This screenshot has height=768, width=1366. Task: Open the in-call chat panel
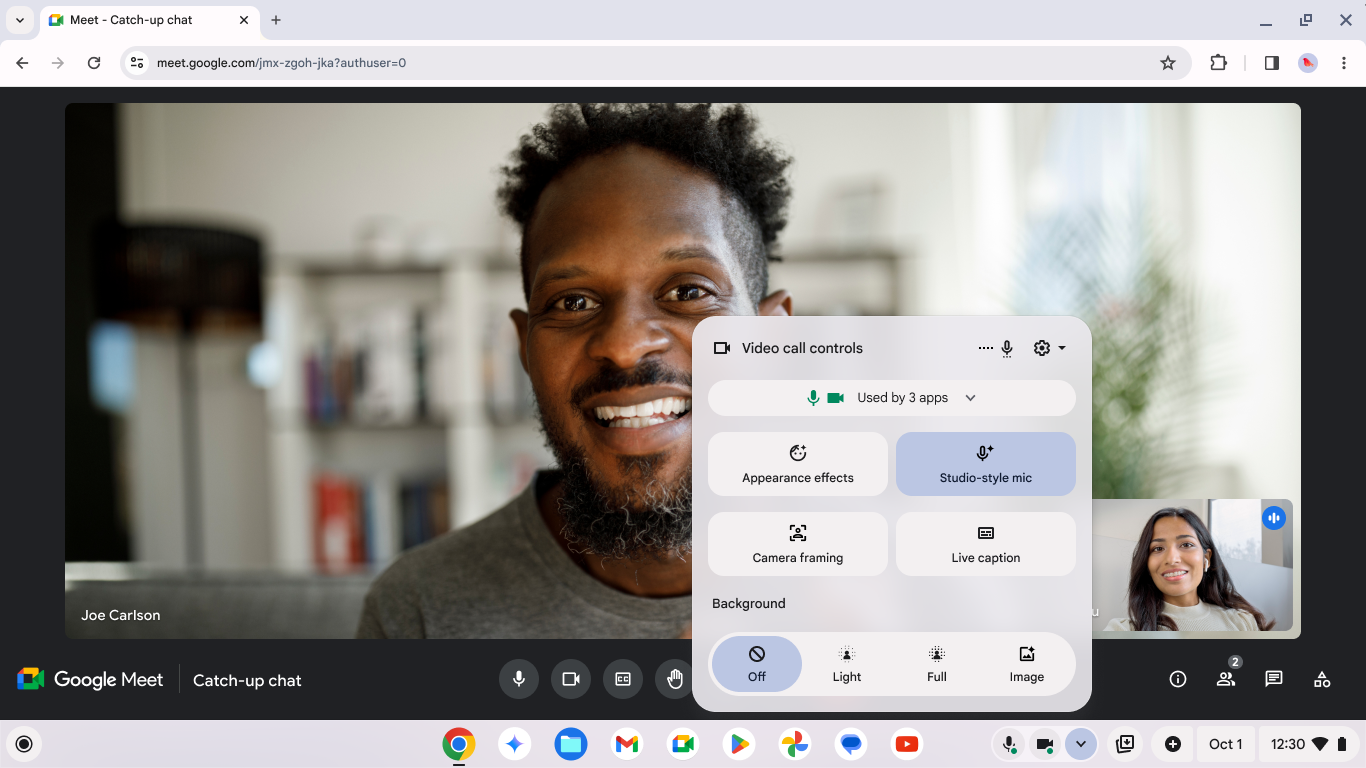[1273, 679]
